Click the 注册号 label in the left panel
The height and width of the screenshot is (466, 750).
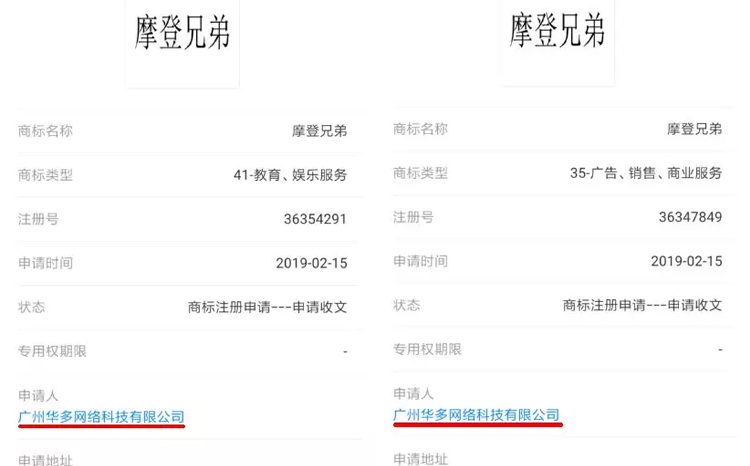tap(38, 219)
